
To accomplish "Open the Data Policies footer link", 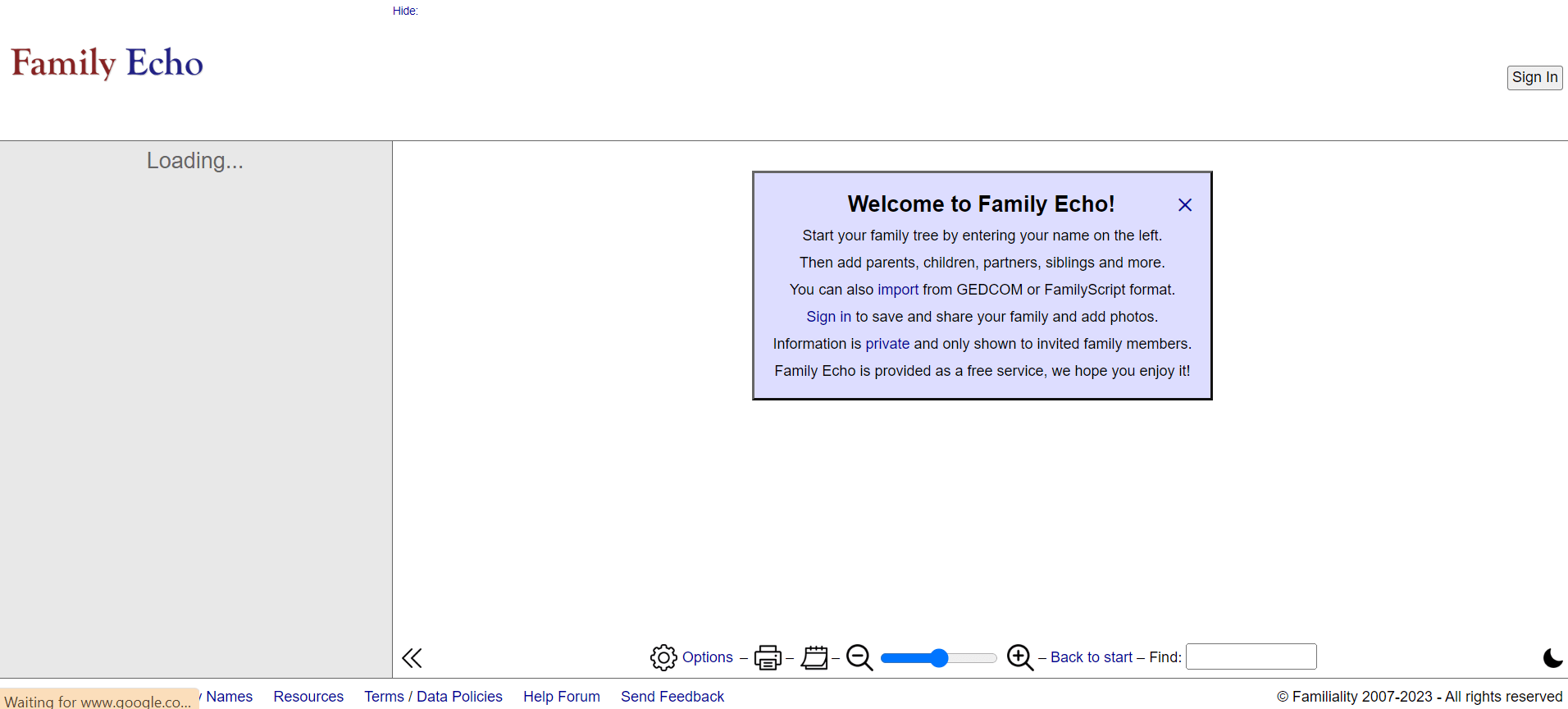I will click(x=459, y=697).
